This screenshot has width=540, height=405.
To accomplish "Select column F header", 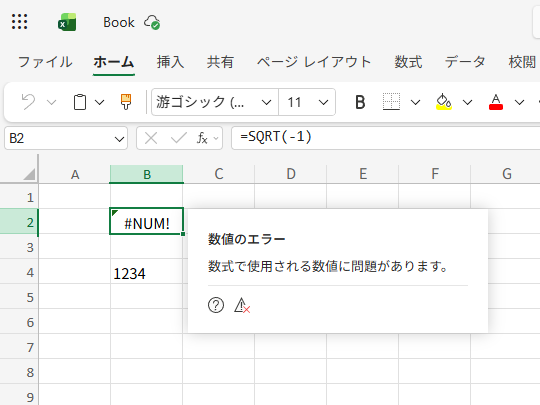I will pos(435,174).
